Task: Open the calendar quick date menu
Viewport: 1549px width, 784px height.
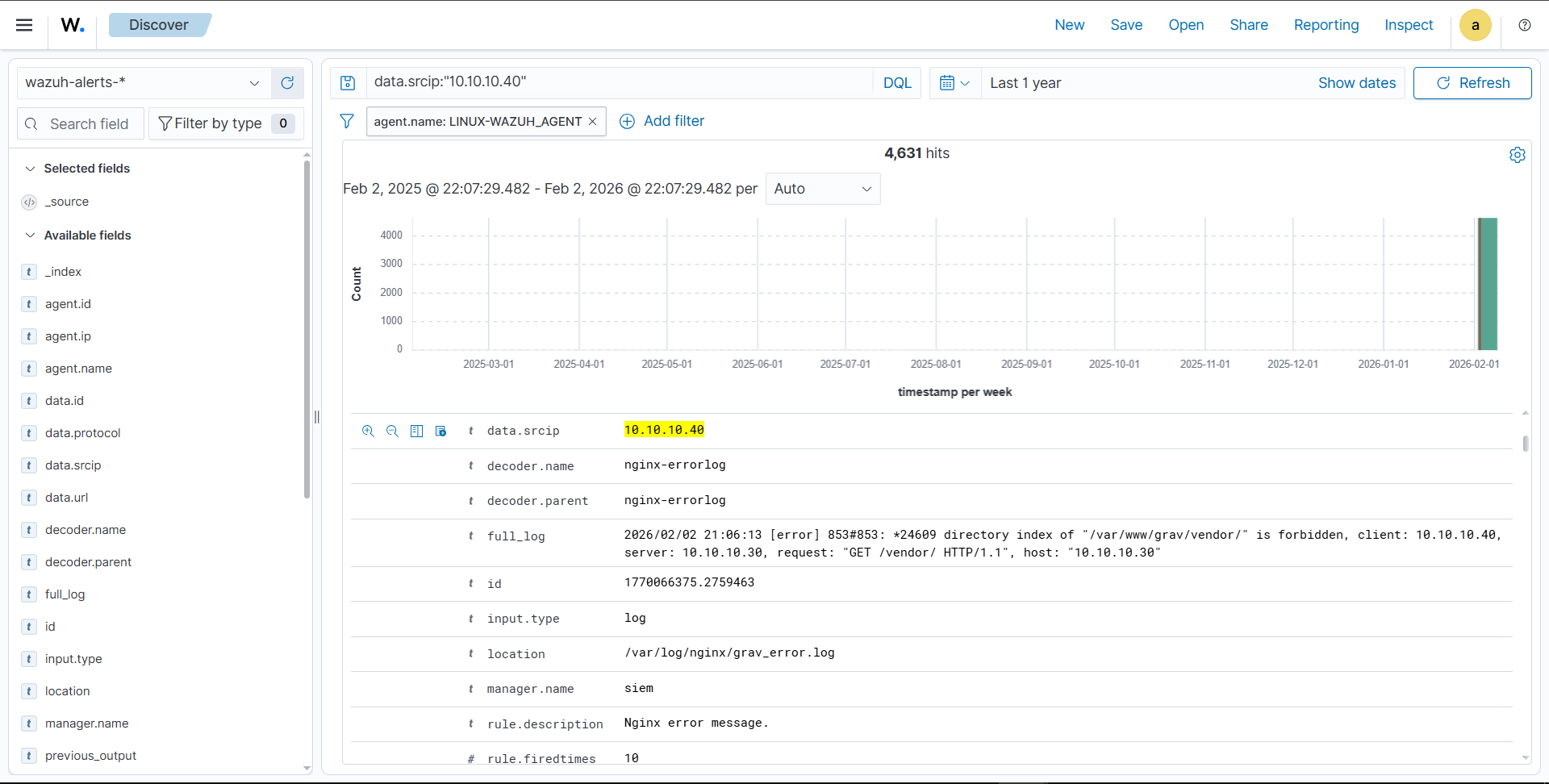Action: 954,83
